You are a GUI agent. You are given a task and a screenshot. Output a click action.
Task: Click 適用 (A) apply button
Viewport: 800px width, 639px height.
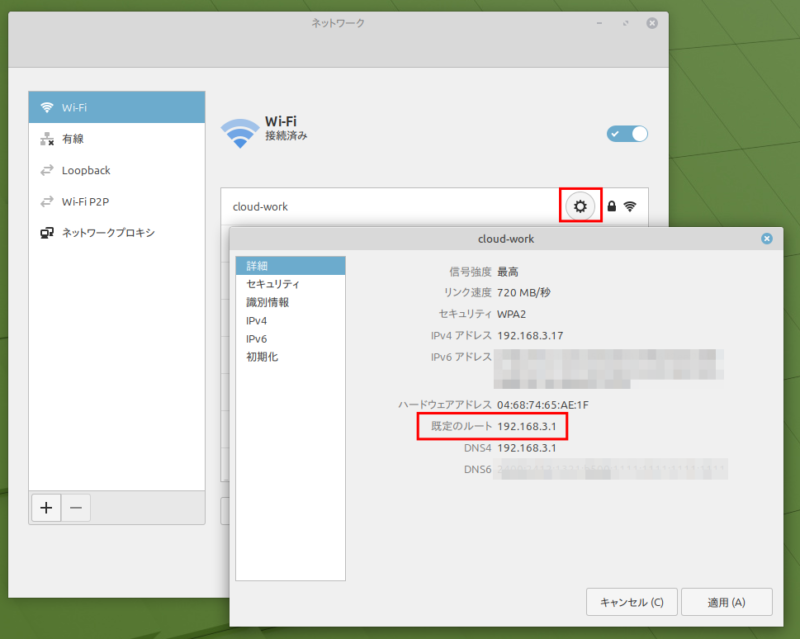click(x=727, y=602)
